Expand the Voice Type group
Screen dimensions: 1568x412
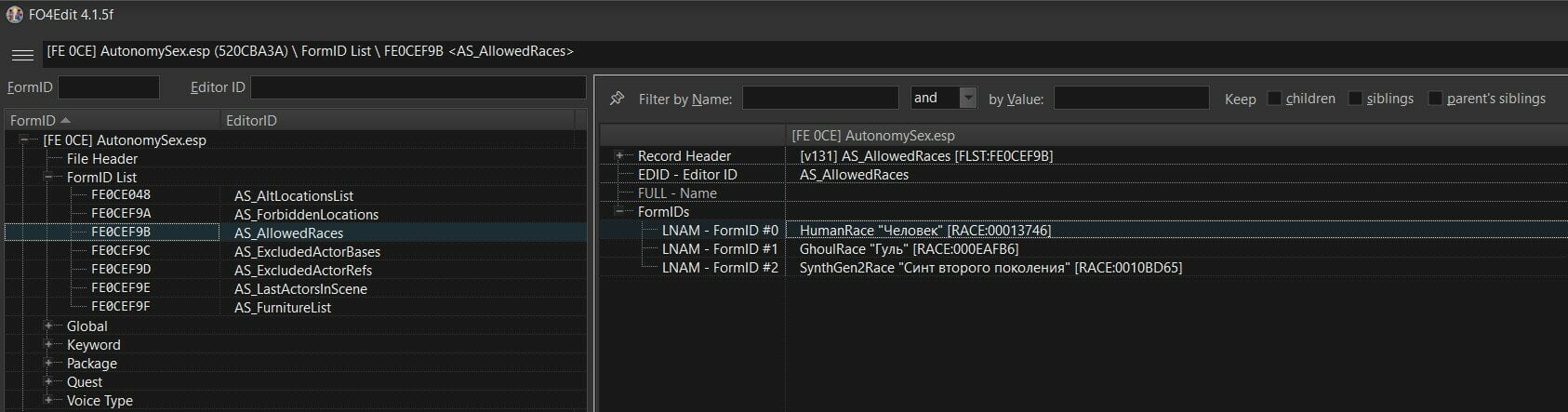tap(48, 401)
